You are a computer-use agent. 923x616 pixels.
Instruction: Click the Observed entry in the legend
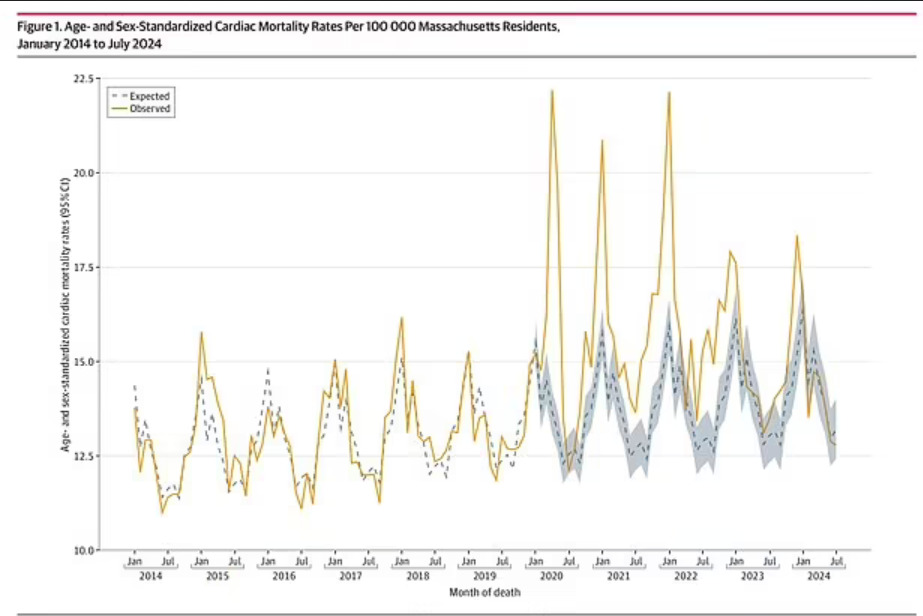point(150,108)
